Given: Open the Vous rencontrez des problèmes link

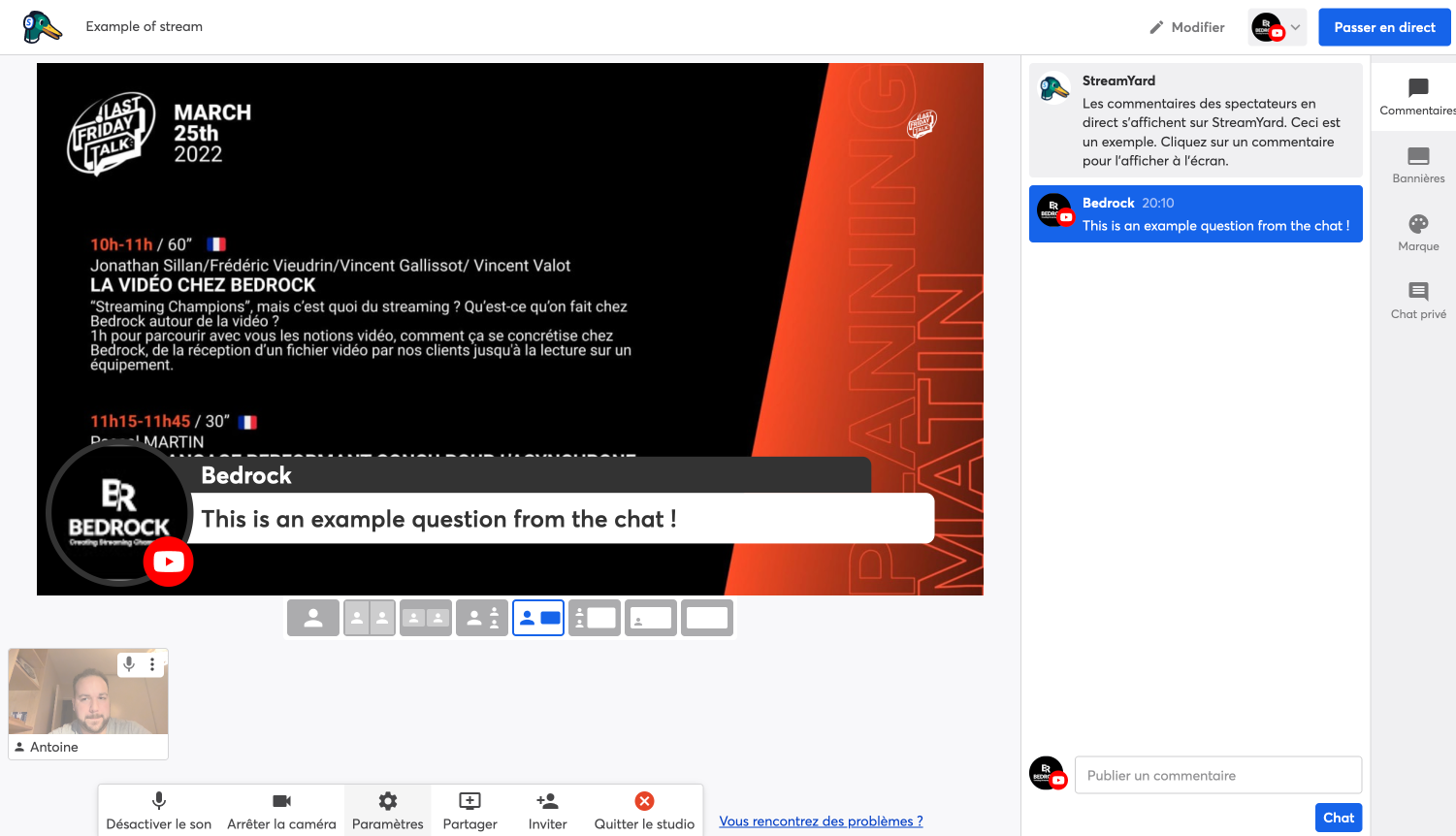Looking at the screenshot, I should coord(821,820).
